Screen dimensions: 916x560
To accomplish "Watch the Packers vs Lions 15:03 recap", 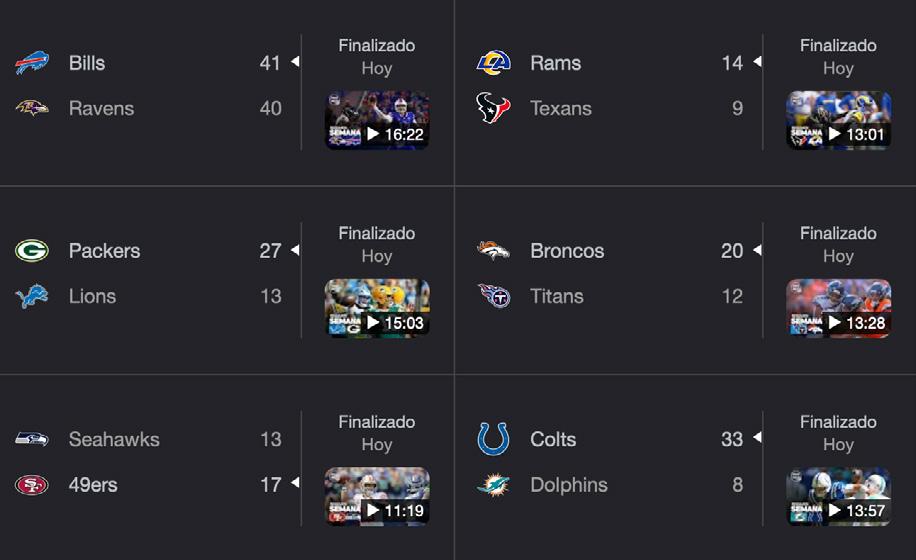I will tap(377, 309).
